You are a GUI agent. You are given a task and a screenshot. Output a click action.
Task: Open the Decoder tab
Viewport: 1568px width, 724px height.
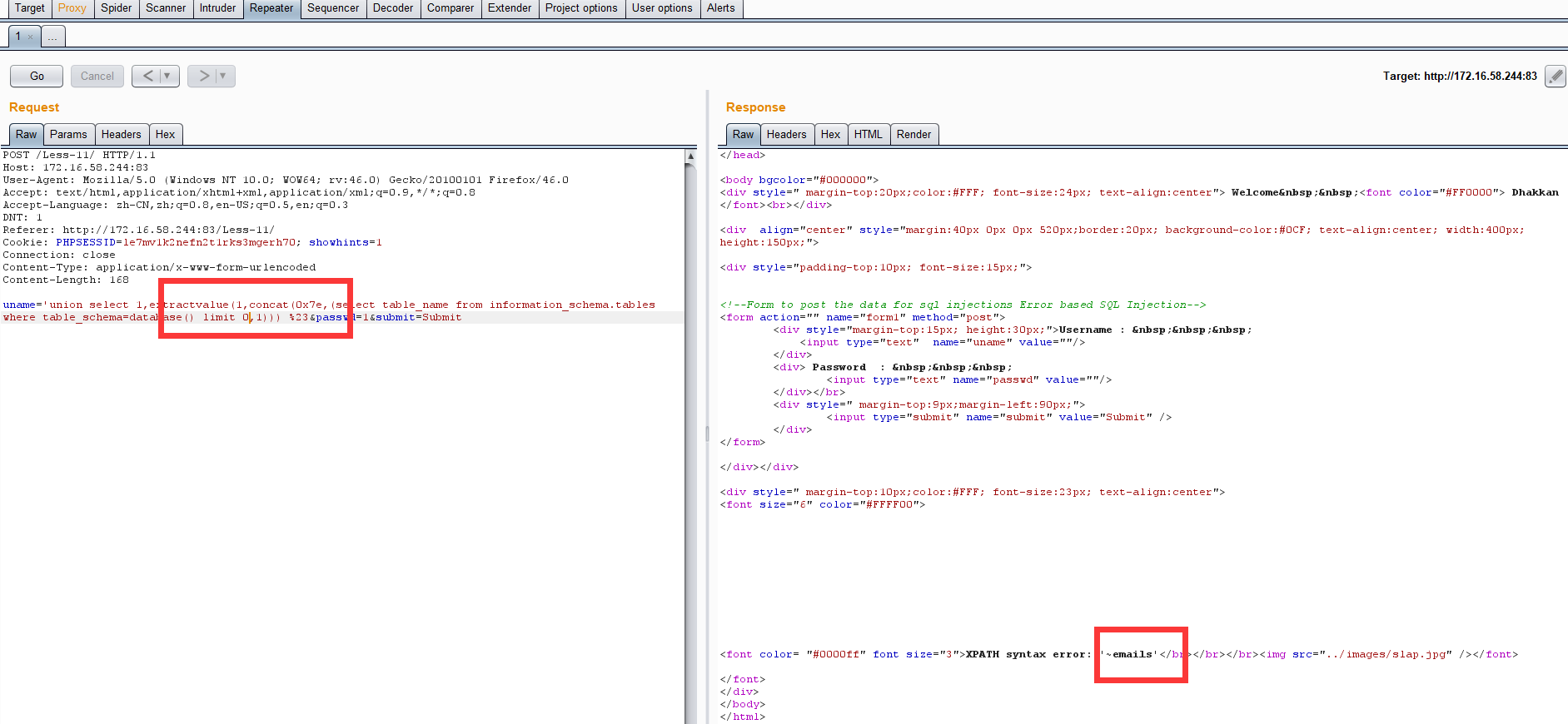point(393,8)
